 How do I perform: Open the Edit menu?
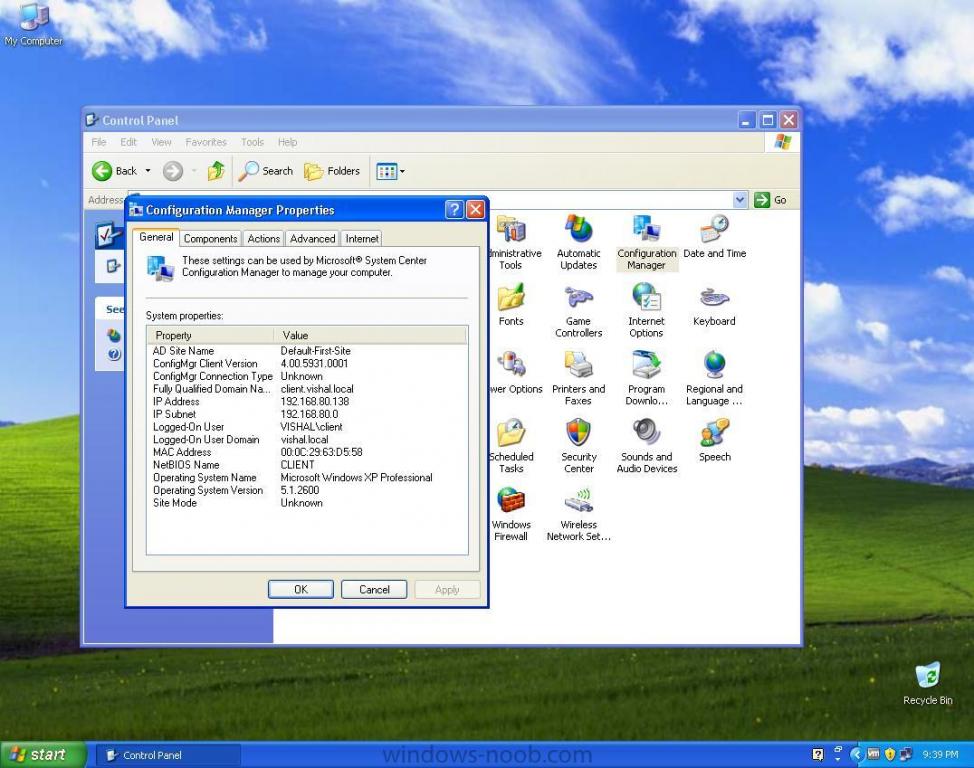128,142
